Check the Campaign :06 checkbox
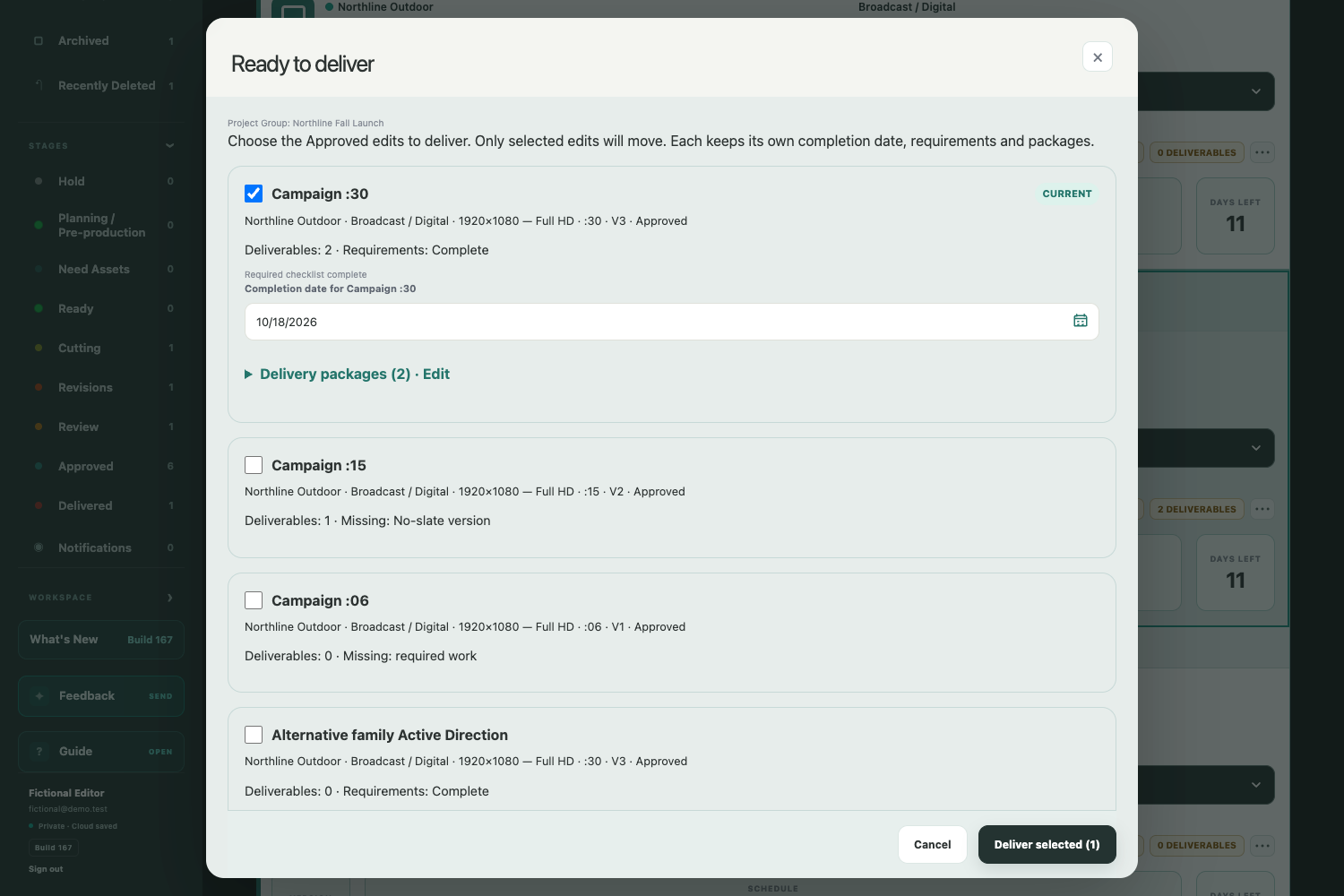 (x=254, y=600)
